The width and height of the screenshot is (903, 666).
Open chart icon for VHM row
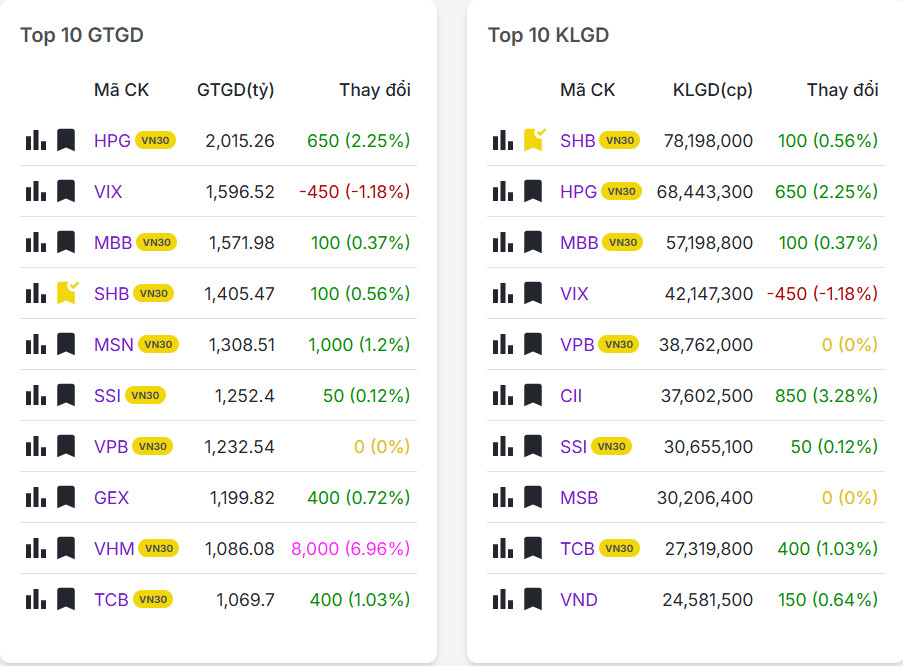coord(36,548)
